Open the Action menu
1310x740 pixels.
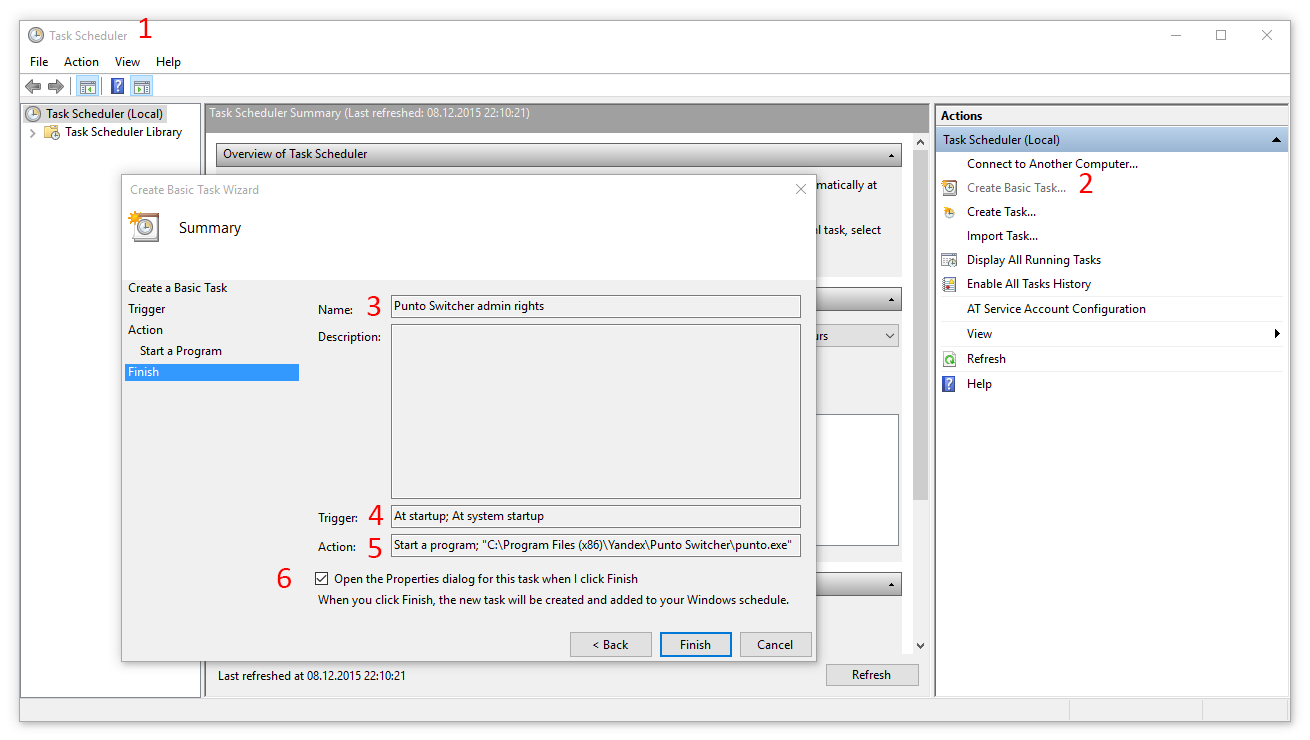coord(81,62)
